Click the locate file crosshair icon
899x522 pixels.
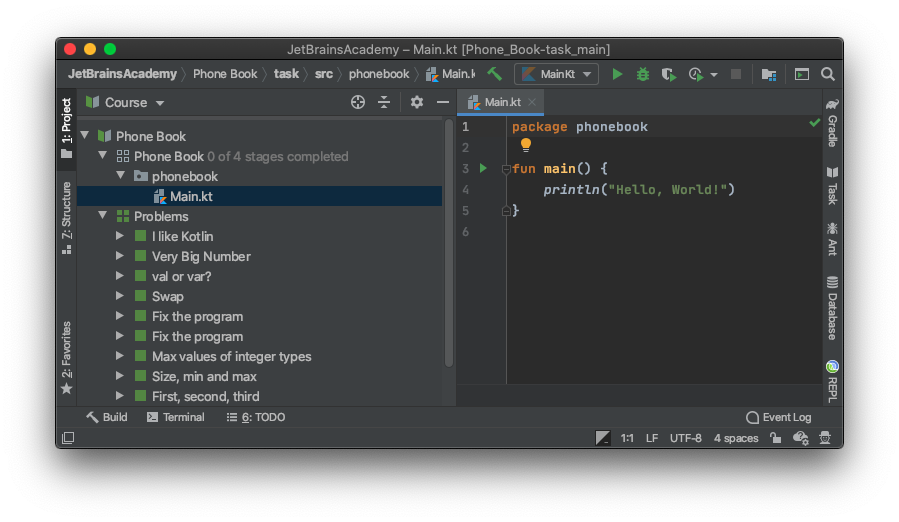pyautogui.click(x=358, y=102)
